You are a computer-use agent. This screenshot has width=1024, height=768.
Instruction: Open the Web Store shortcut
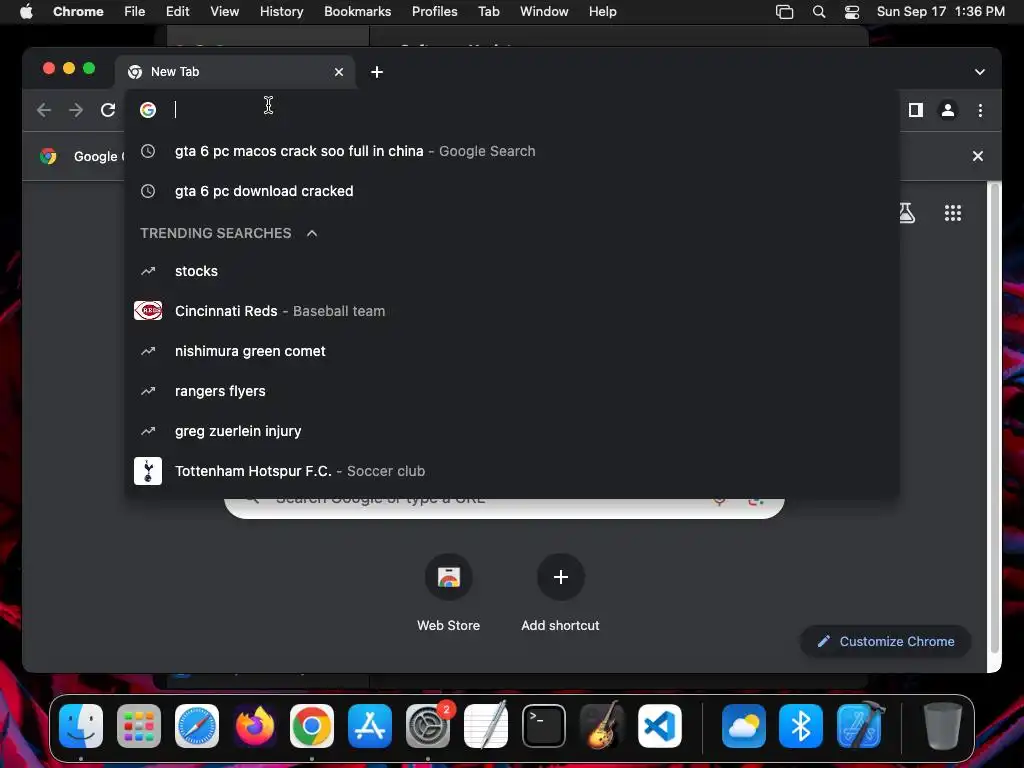pyautogui.click(x=449, y=593)
